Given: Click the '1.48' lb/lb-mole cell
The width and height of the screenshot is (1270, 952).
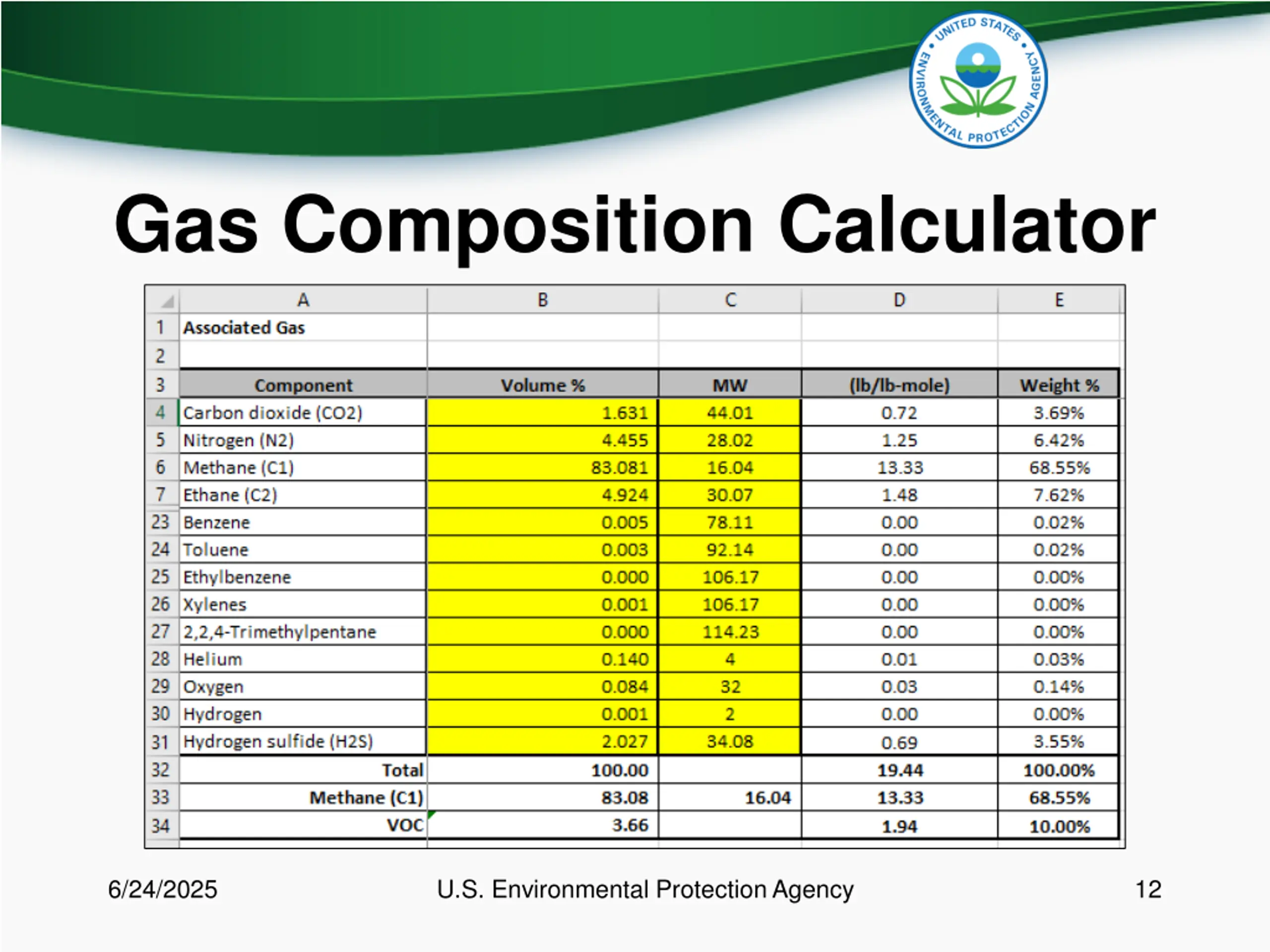Looking at the screenshot, I should [x=899, y=495].
